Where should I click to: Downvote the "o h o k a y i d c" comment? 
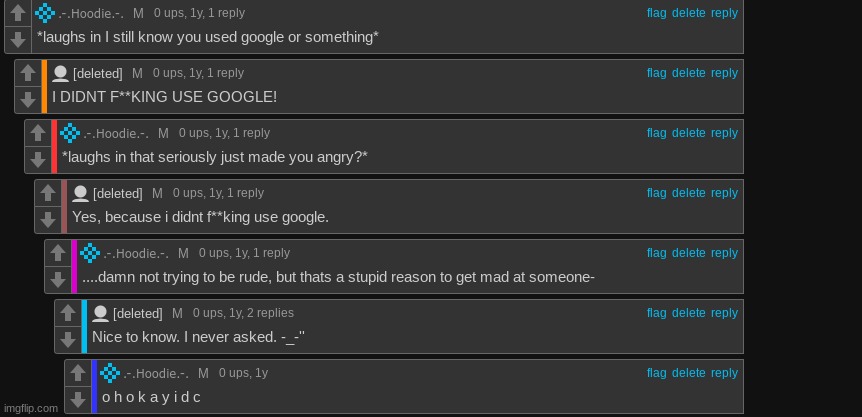click(x=78, y=399)
